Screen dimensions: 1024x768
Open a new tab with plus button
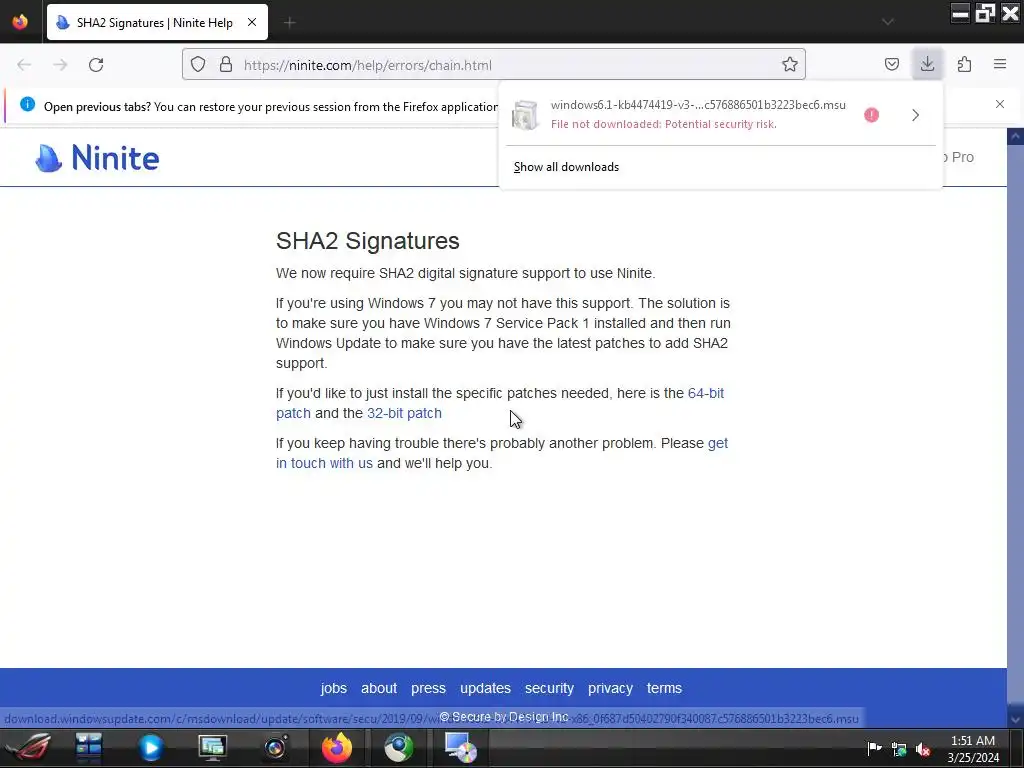point(289,23)
